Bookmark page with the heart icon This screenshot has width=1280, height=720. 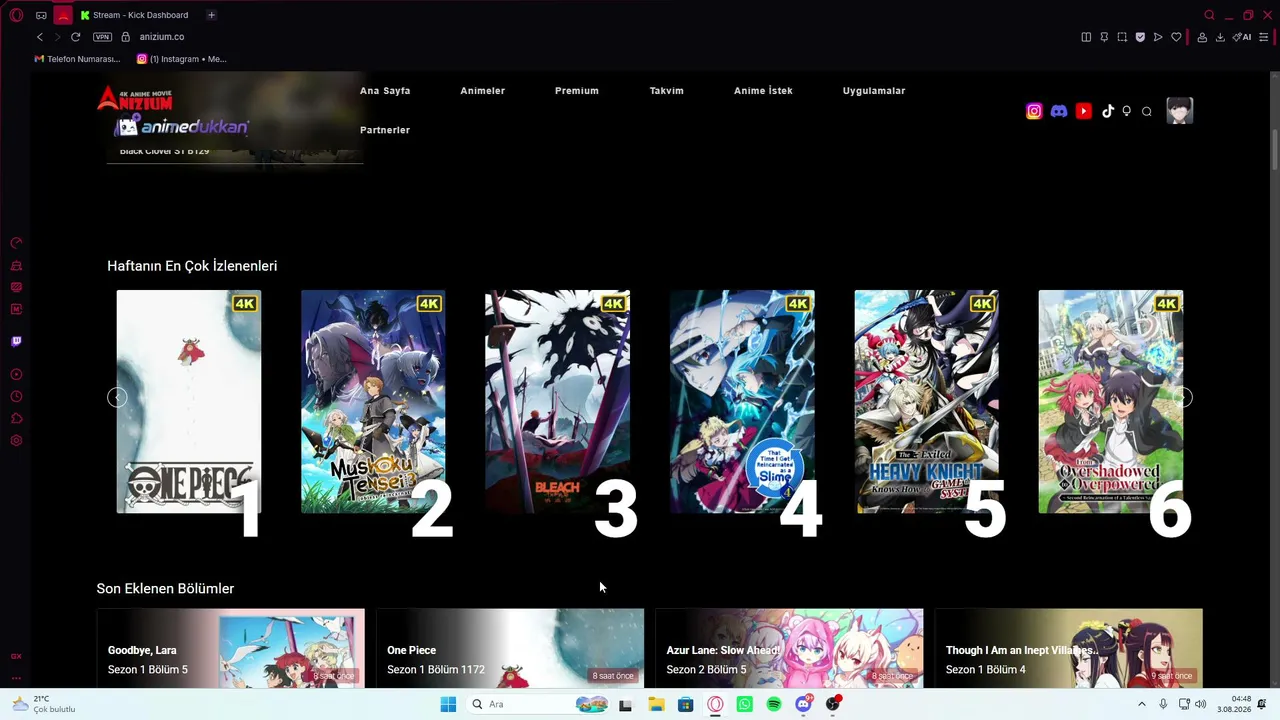pos(1176,37)
